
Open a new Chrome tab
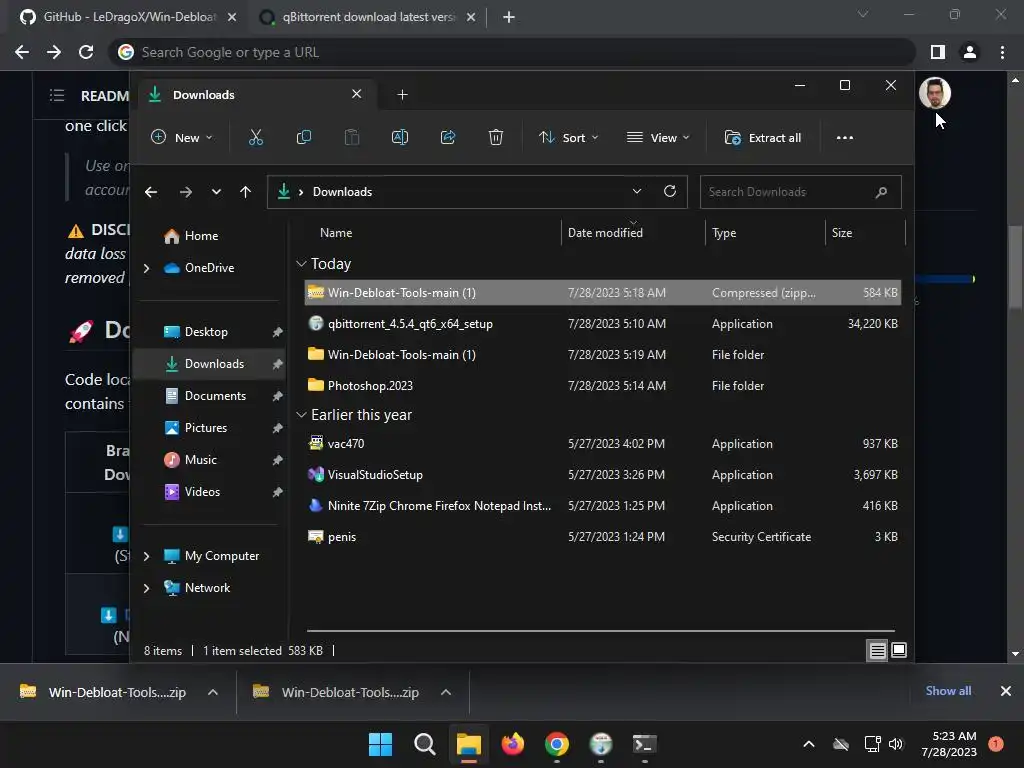tap(509, 18)
